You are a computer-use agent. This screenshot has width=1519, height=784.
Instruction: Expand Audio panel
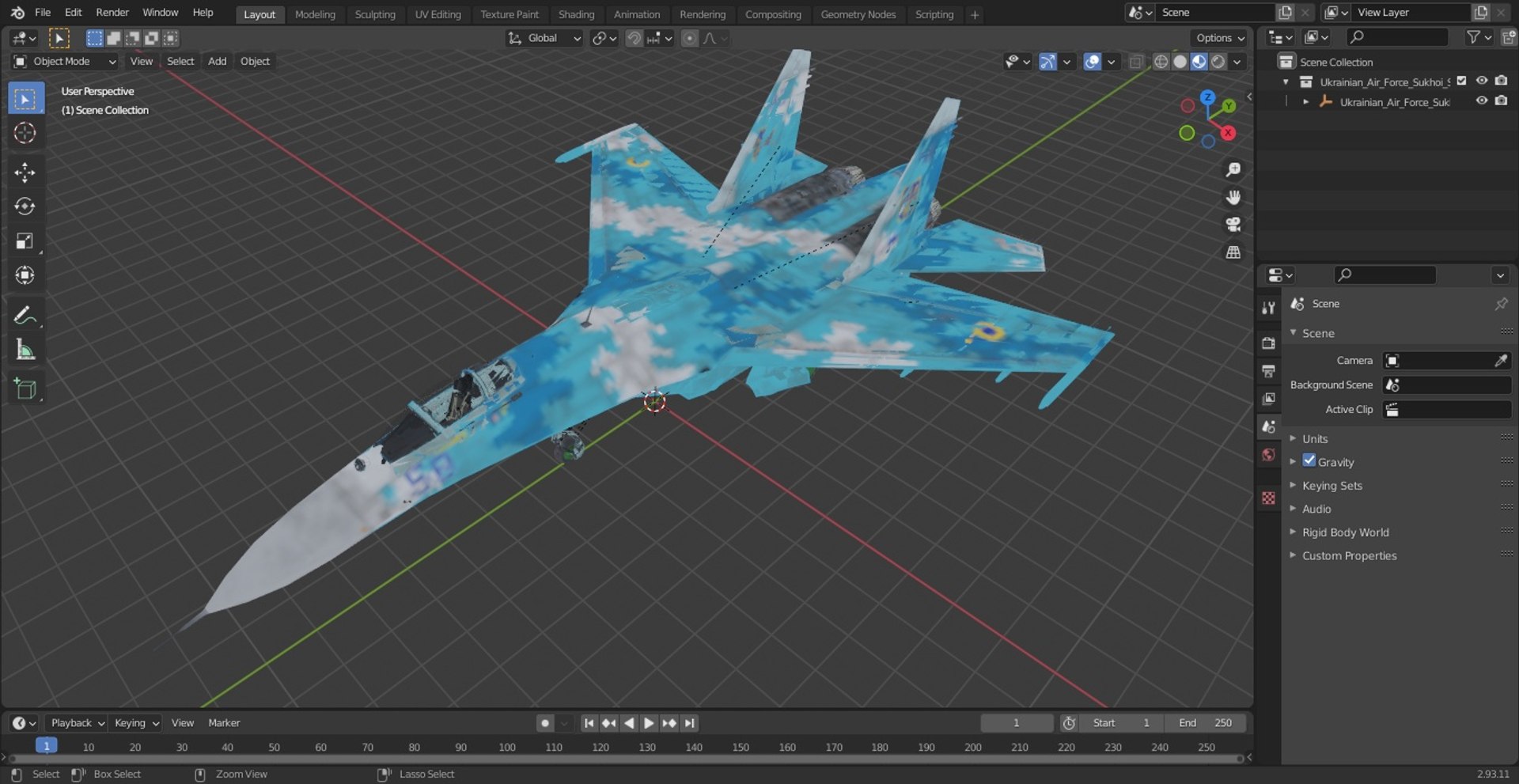[1316, 509]
